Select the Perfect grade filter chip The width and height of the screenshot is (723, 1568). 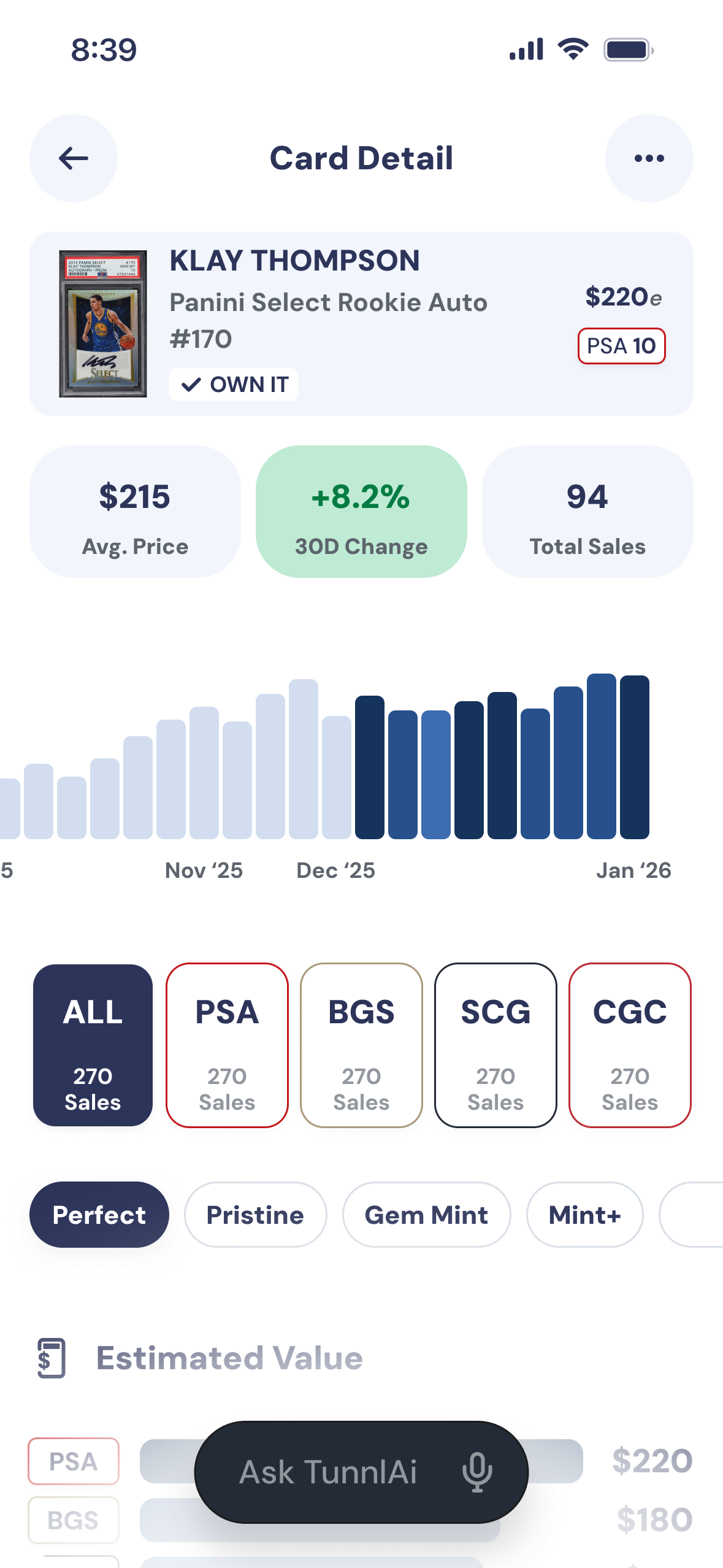point(99,1215)
